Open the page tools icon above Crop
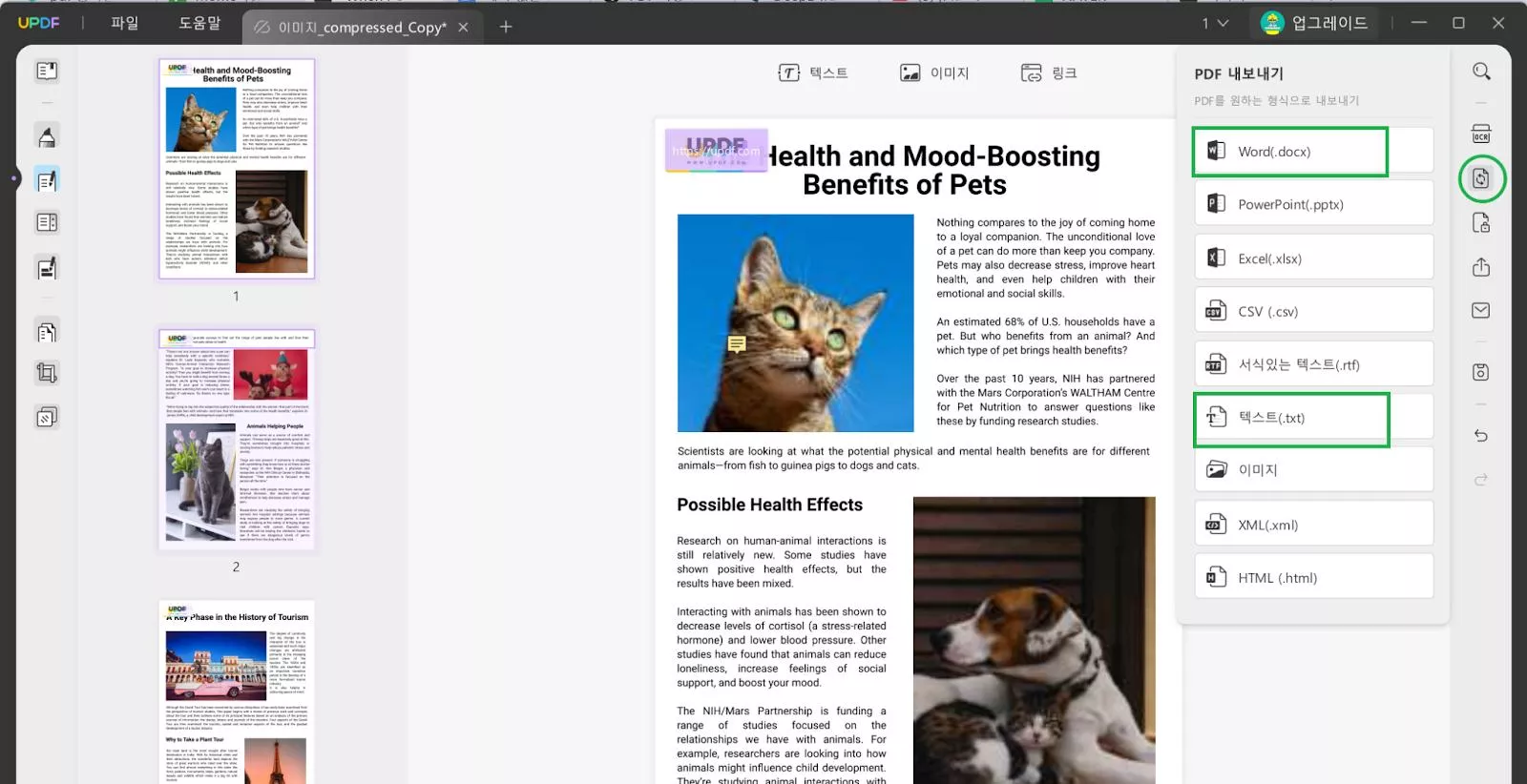The height and width of the screenshot is (784, 1527). [46, 332]
